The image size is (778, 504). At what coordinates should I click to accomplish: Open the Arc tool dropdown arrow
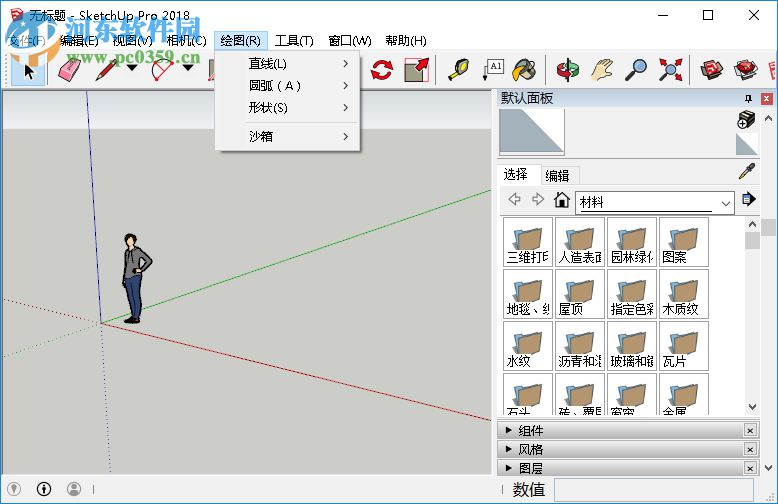(x=188, y=68)
